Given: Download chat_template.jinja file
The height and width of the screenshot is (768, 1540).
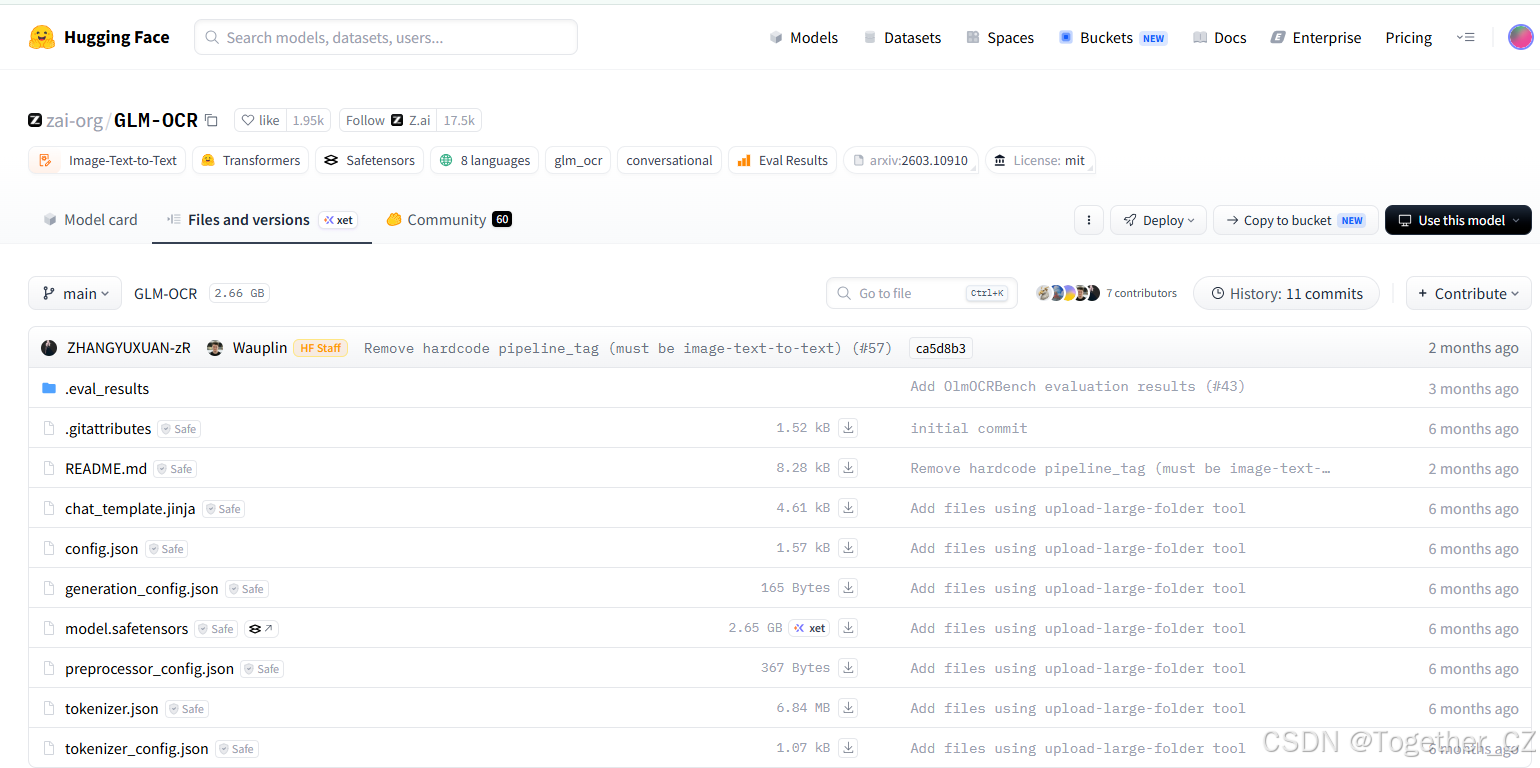Looking at the screenshot, I should [x=848, y=508].
